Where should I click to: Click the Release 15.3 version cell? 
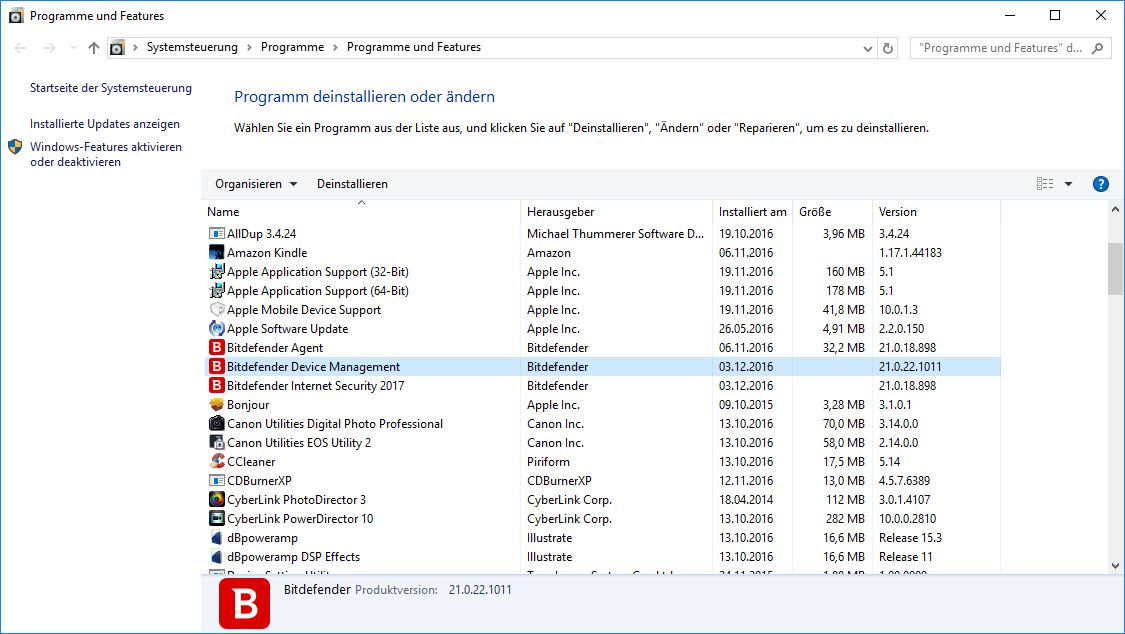click(x=910, y=538)
